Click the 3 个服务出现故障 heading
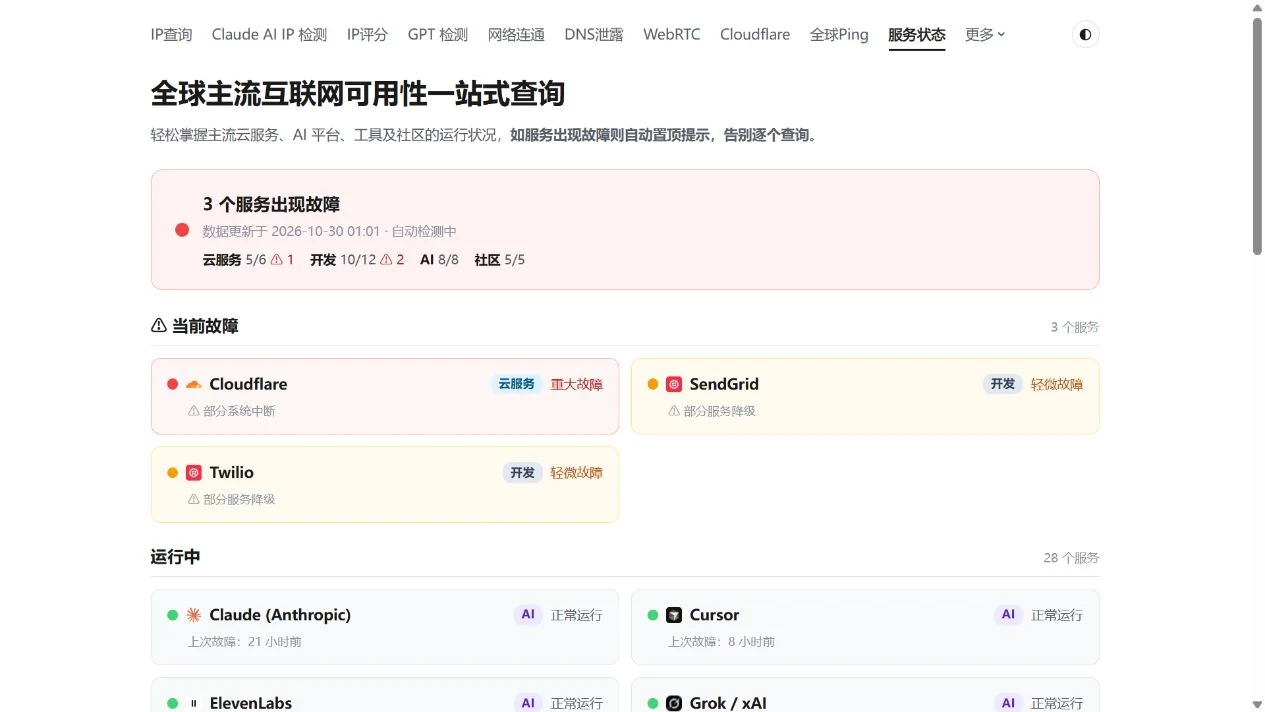Screen dimensions: 1265x712 click(271, 204)
